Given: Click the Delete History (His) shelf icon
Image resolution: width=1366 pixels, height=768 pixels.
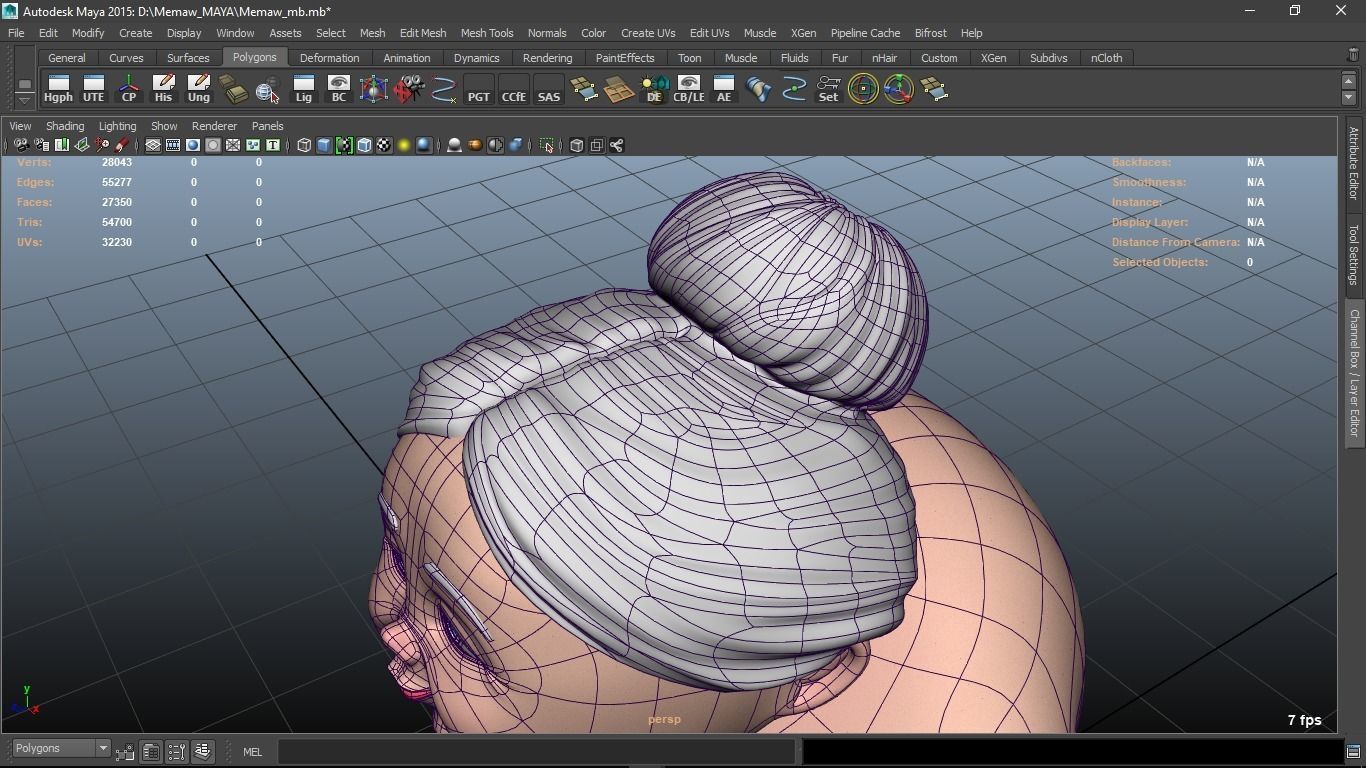Looking at the screenshot, I should pos(163,89).
